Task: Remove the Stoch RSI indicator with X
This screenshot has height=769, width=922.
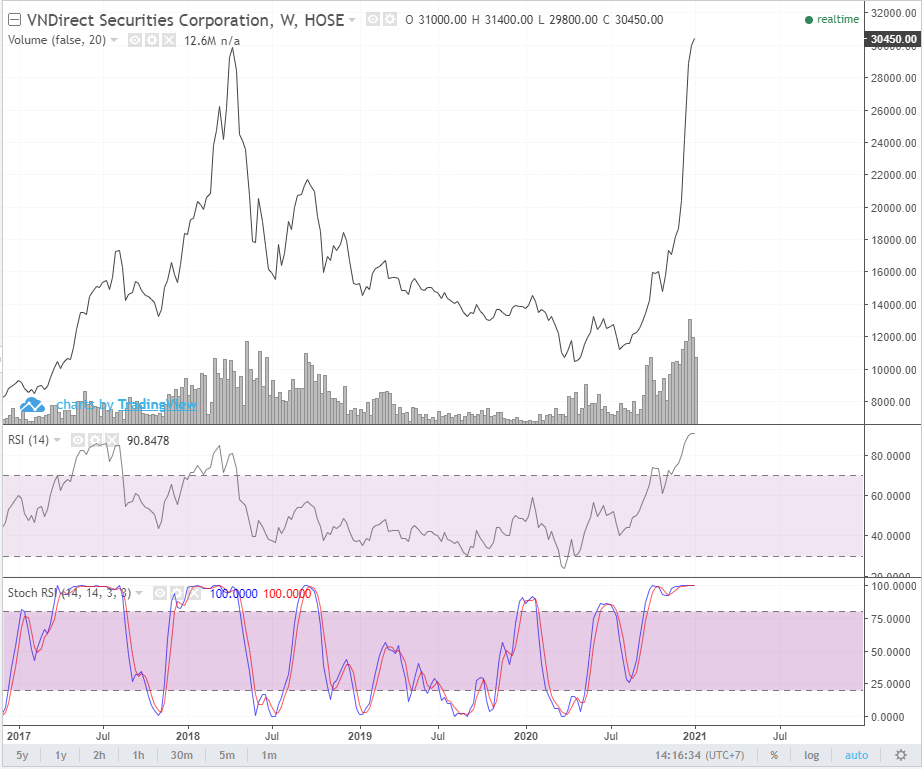Action: pyautogui.click(x=194, y=593)
